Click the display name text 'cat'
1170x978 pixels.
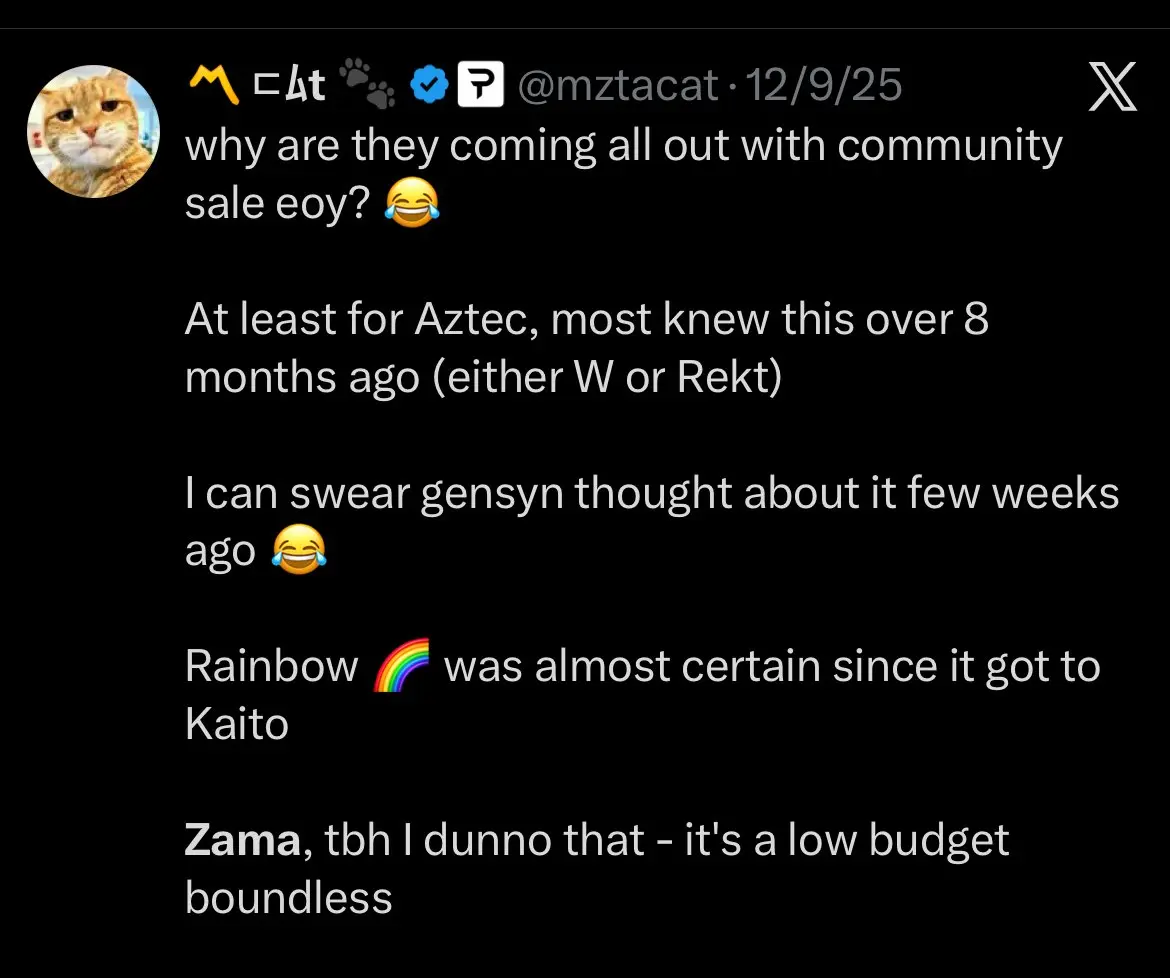point(289,84)
